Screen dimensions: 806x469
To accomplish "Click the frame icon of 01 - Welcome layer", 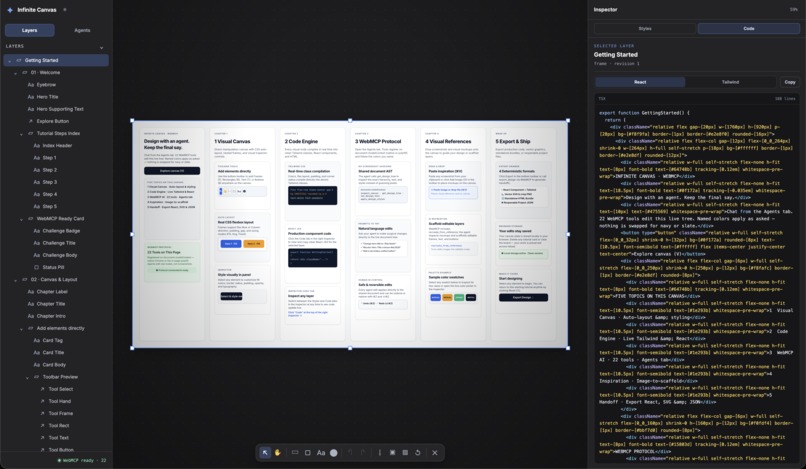I will tap(25, 73).
